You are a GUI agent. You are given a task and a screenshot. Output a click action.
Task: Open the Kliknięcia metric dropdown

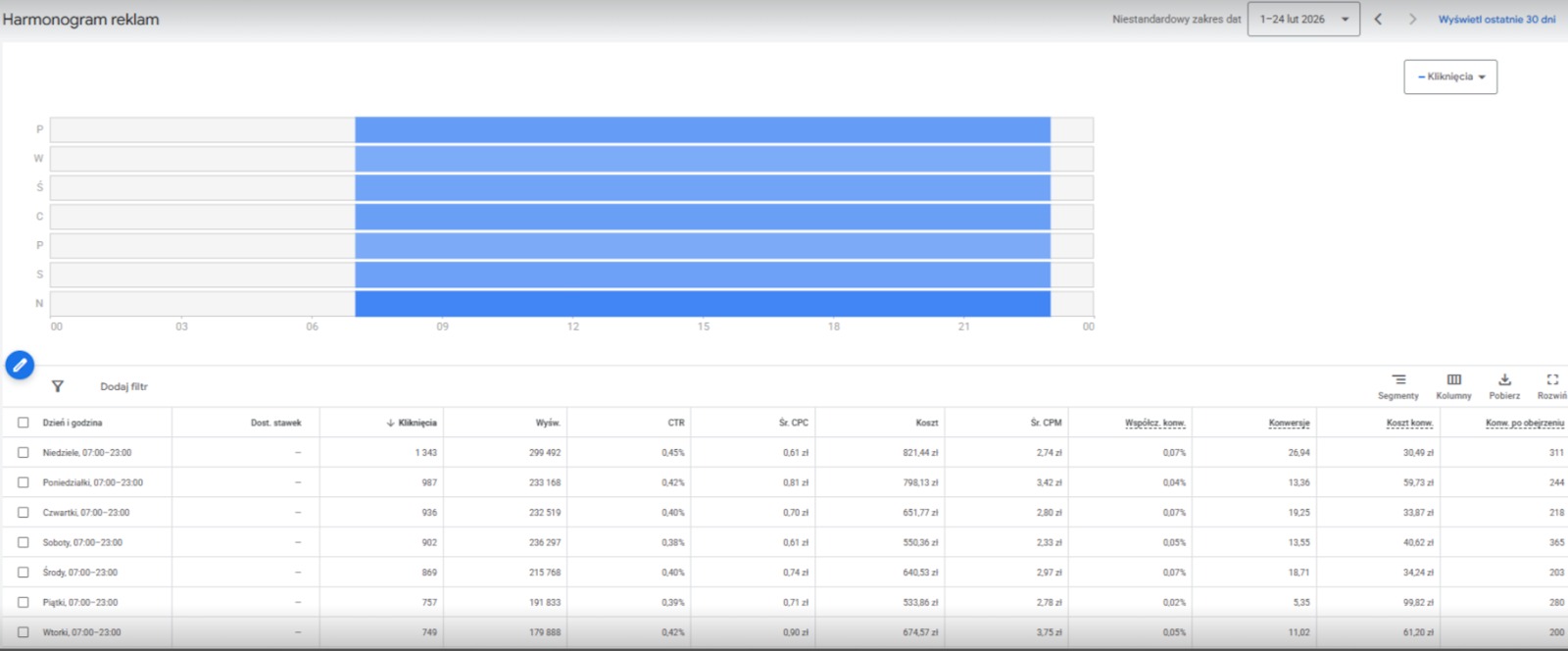pos(1450,76)
